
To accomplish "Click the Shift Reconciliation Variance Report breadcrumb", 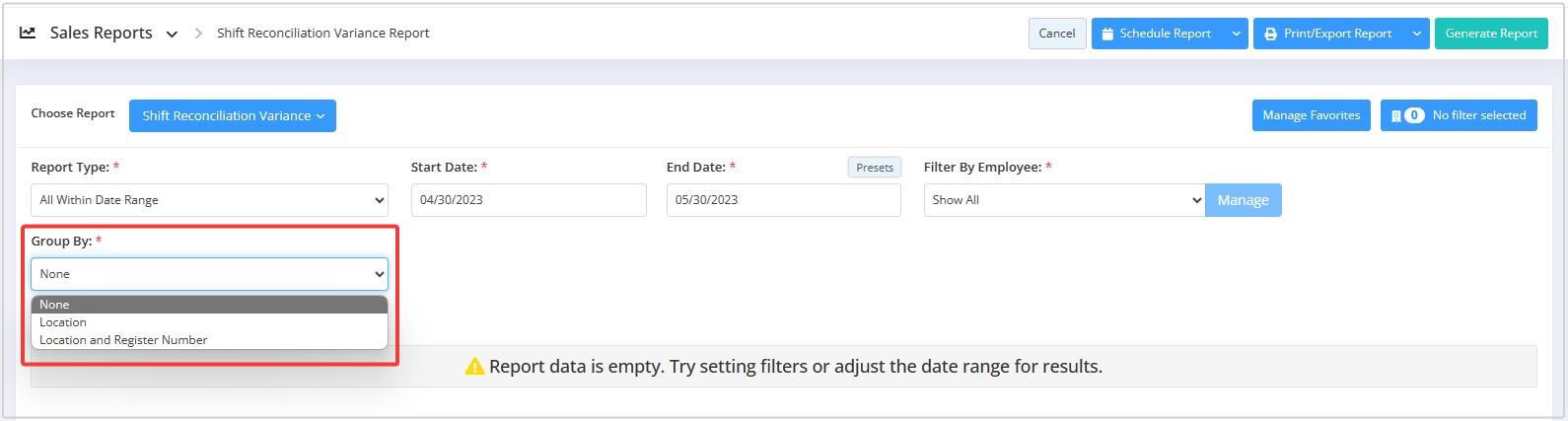I will coord(322,33).
